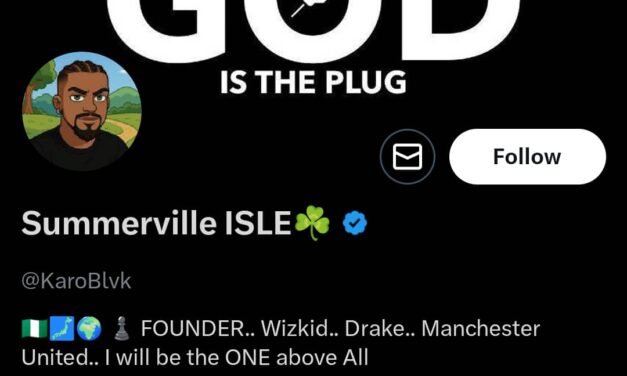The image size is (627, 376).
Task: Click the globe emoji in bio
Action: point(89,329)
